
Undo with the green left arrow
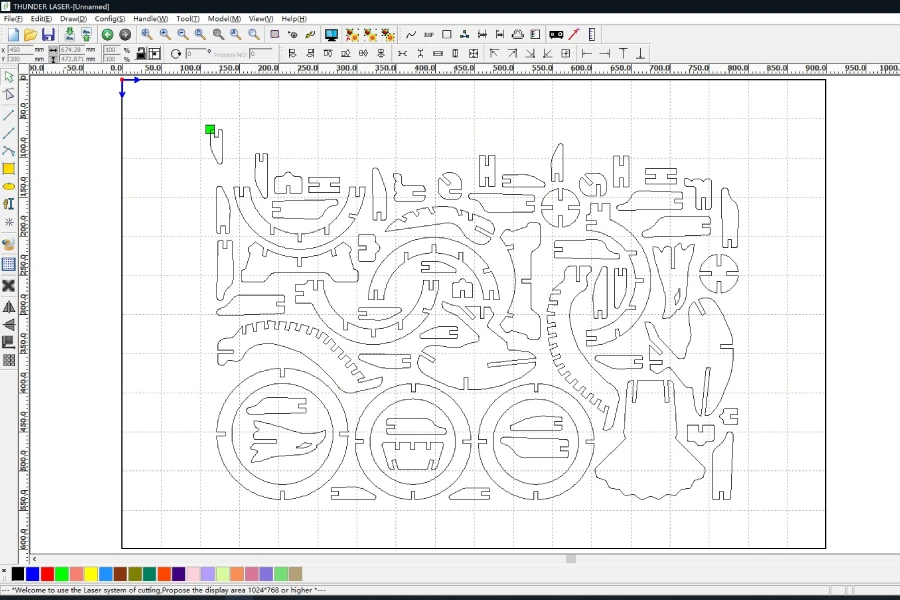[x=107, y=34]
